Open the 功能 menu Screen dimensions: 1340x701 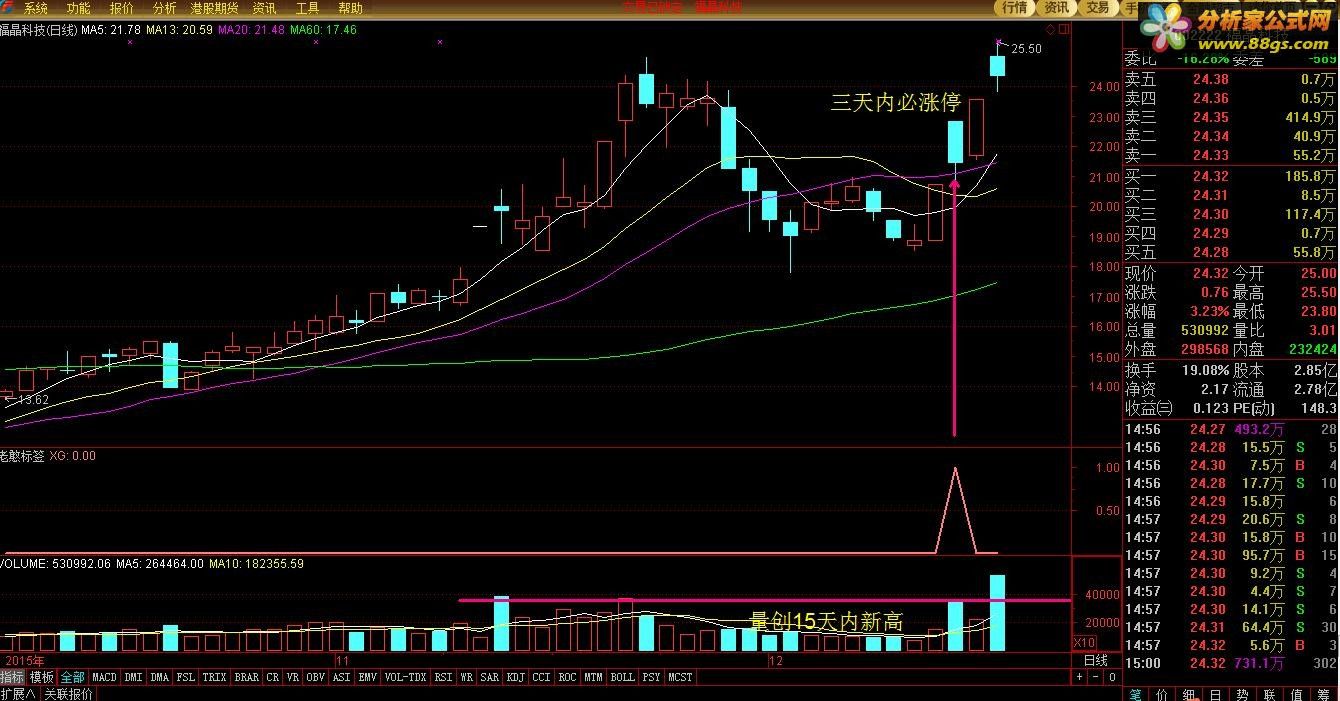[78, 8]
